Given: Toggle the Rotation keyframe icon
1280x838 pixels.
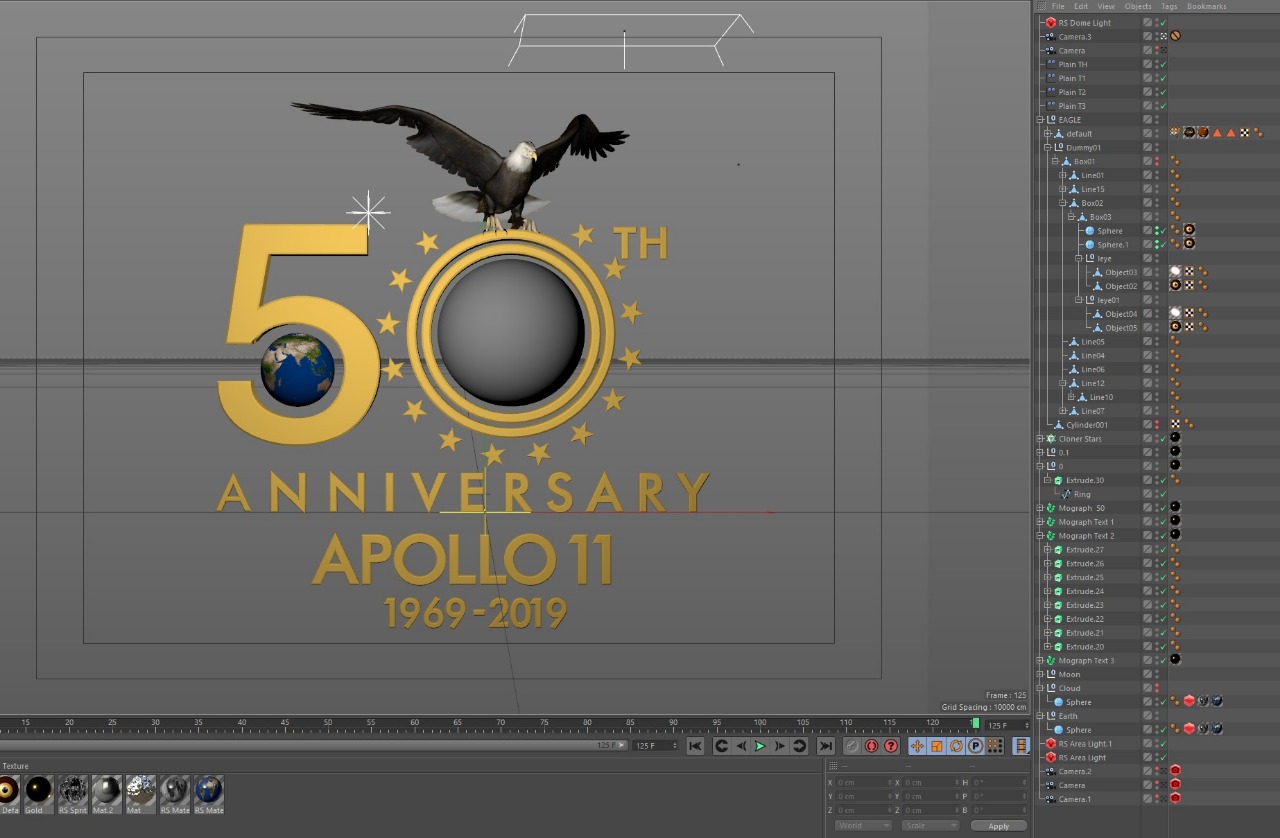Looking at the screenshot, I should point(956,746).
